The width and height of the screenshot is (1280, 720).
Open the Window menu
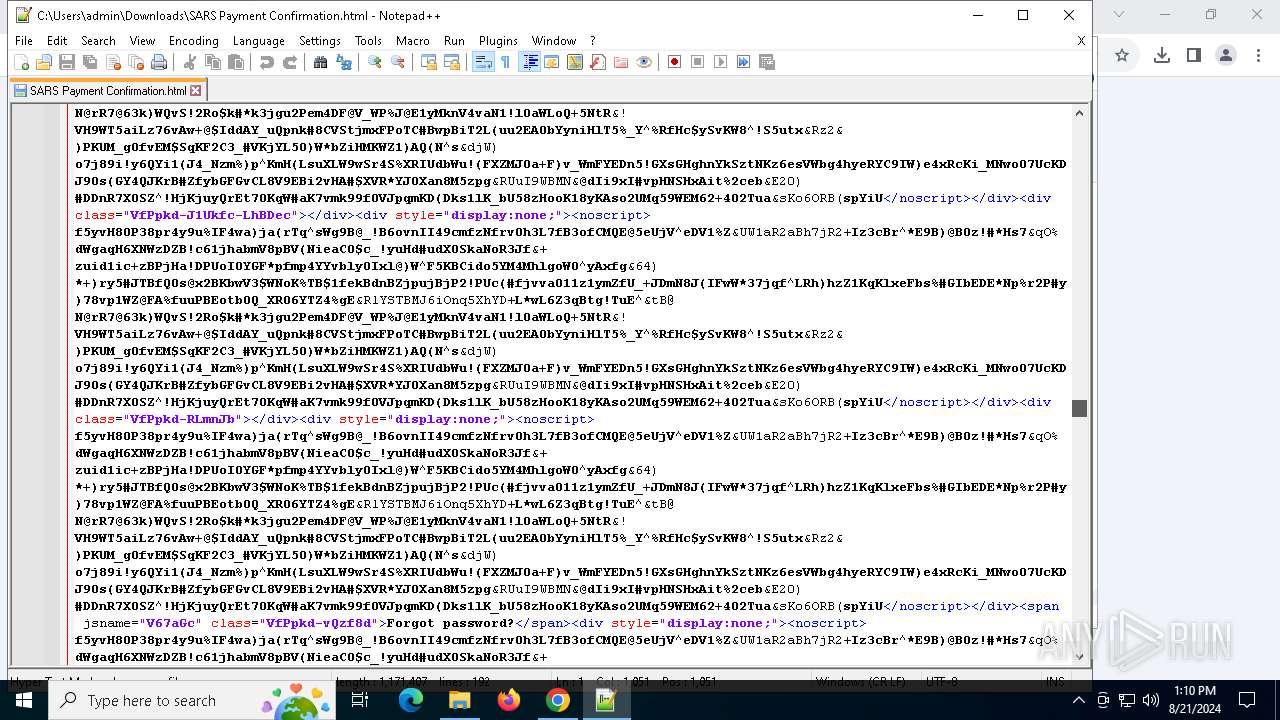(554, 41)
